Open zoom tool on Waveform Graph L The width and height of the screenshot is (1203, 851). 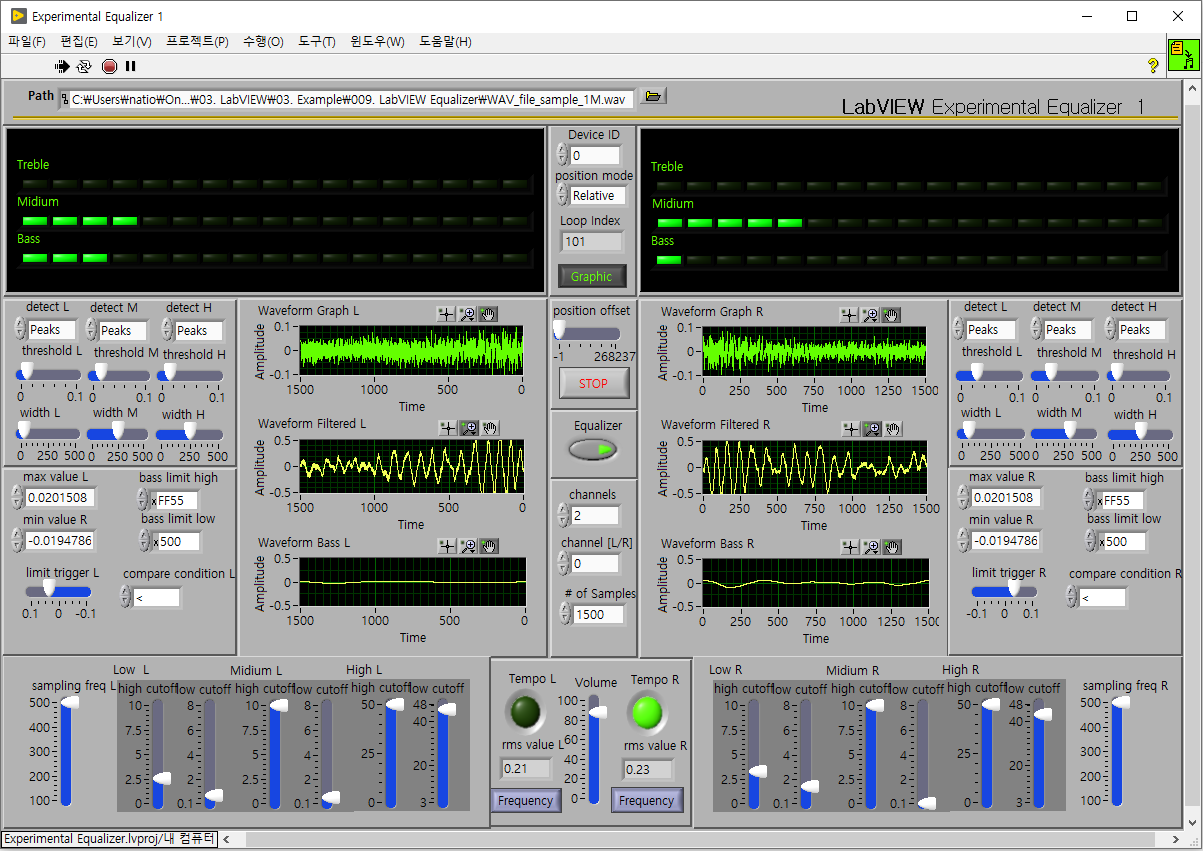(467, 313)
